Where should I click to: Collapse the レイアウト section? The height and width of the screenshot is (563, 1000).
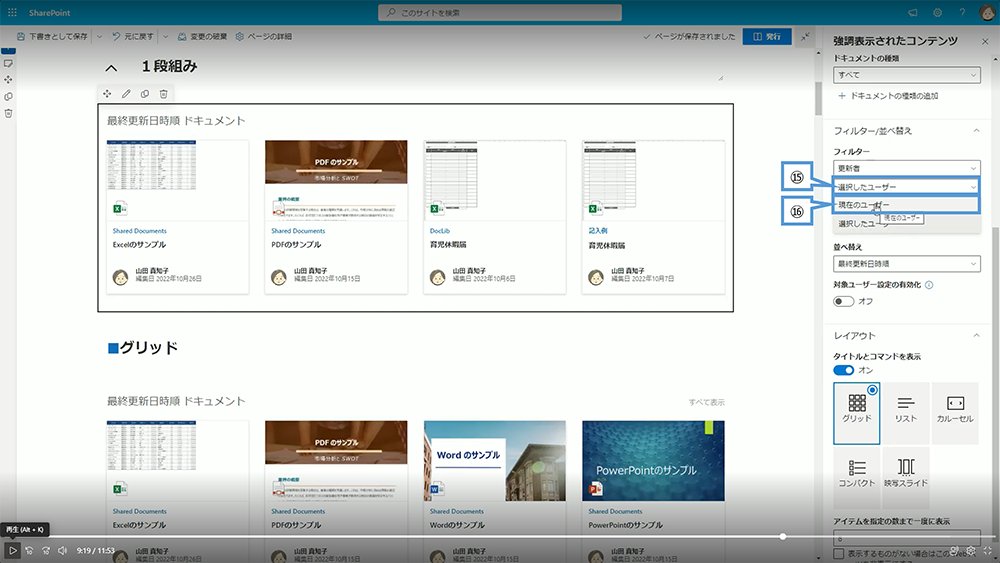tap(976, 335)
